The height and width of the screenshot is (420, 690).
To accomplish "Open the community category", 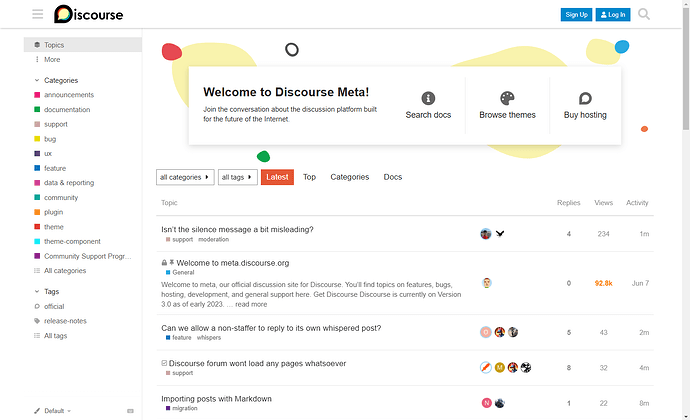I will [x=61, y=198].
